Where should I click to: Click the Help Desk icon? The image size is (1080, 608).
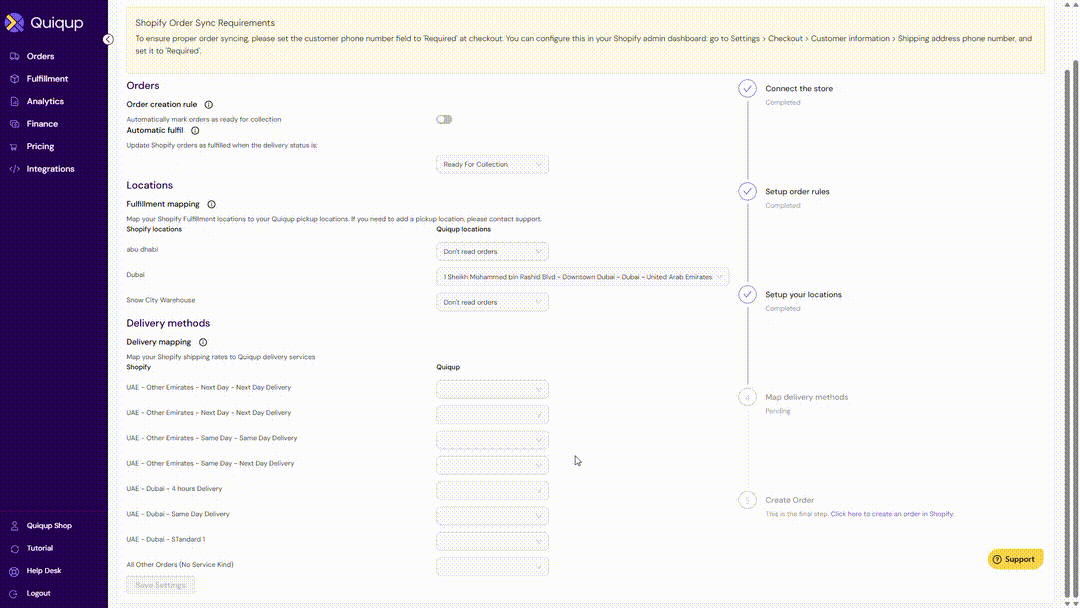click(x=14, y=571)
